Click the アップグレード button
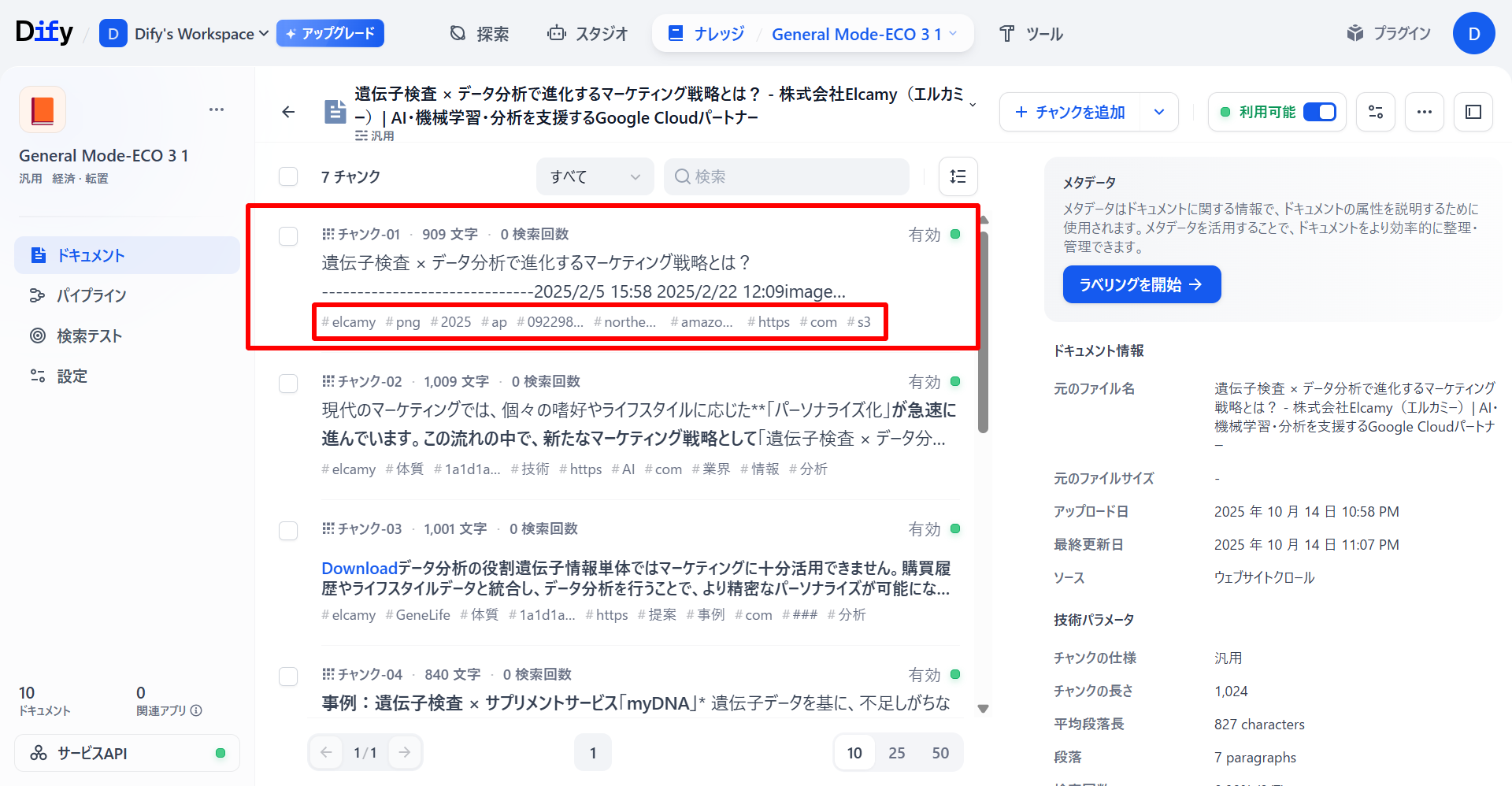 click(330, 33)
